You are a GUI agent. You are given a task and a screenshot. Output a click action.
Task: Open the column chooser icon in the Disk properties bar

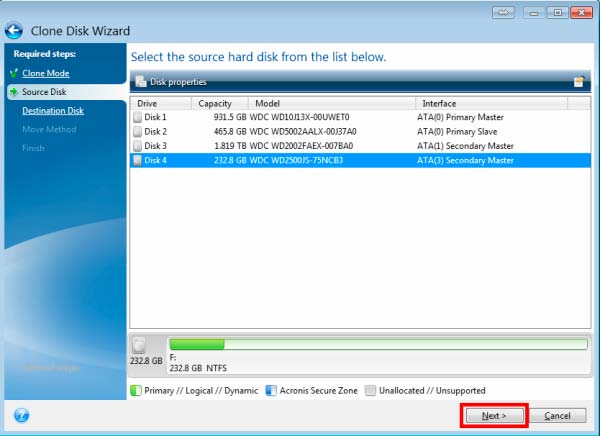click(579, 82)
